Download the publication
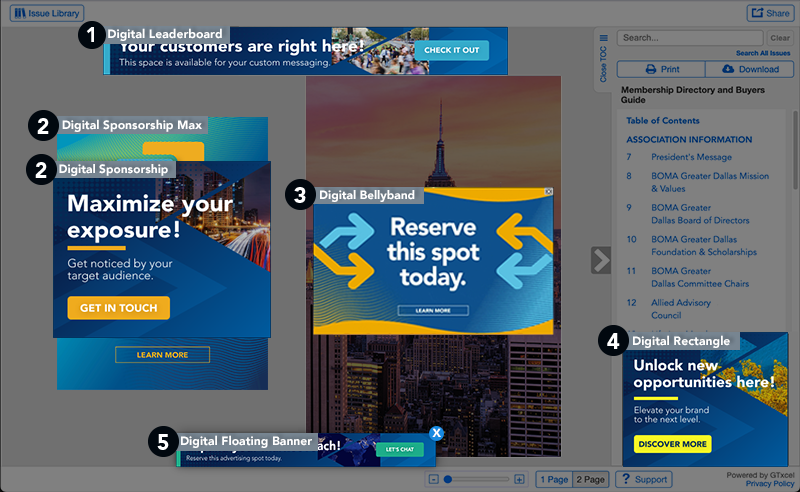The width and height of the screenshot is (800, 492). pos(749,69)
